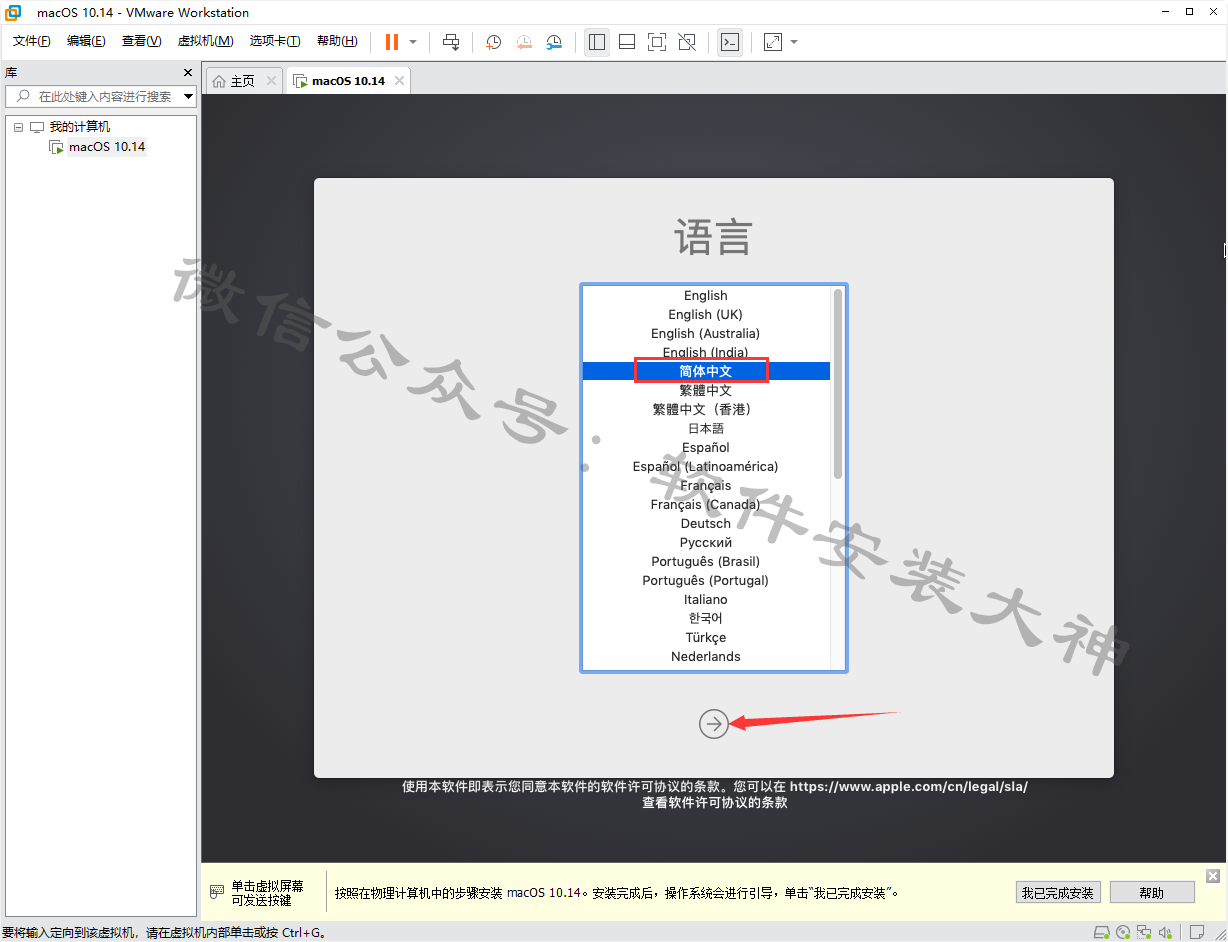Select Nederlands in the language list
Viewport: 1228px width, 942px height.
pos(706,656)
